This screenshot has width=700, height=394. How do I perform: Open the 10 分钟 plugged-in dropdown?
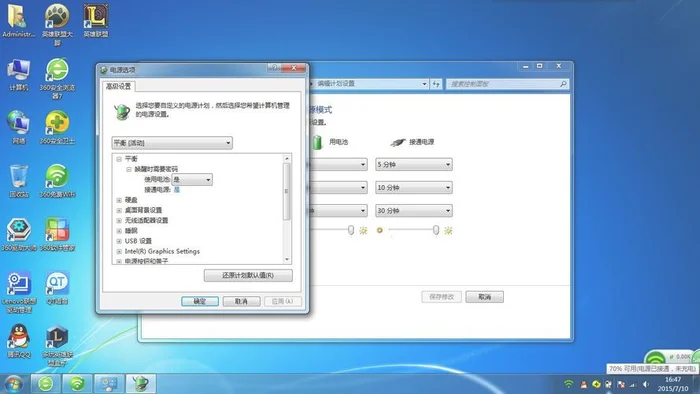(413, 187)
